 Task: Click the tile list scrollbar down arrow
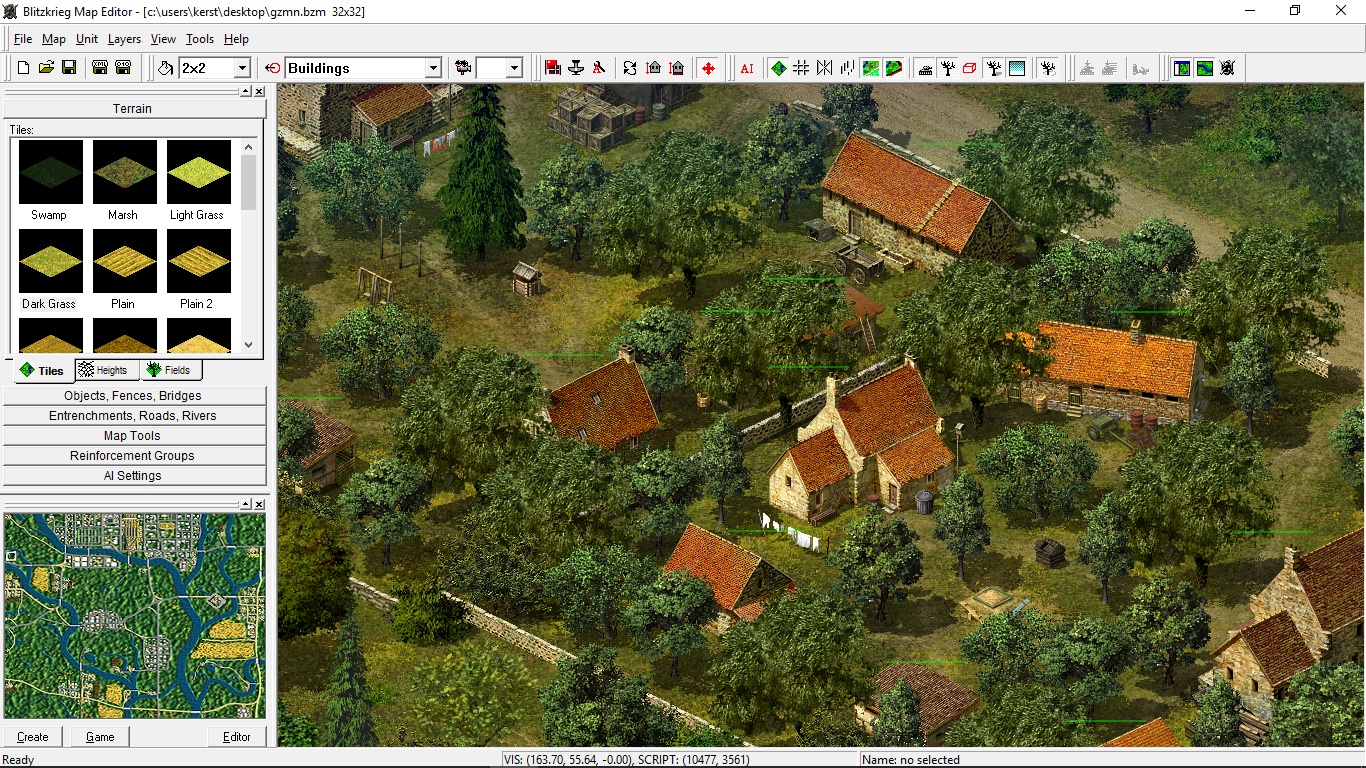249,345
